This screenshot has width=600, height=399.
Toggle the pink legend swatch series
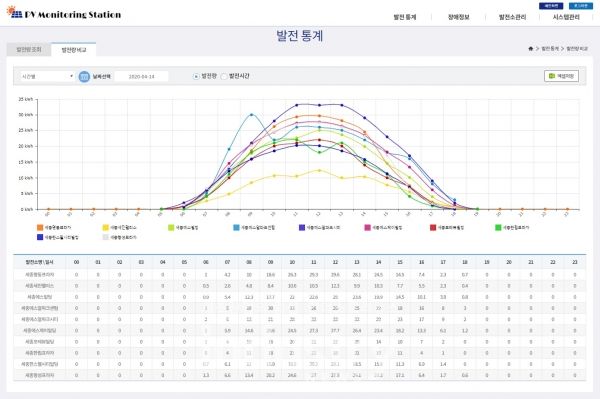click(368, 228)
